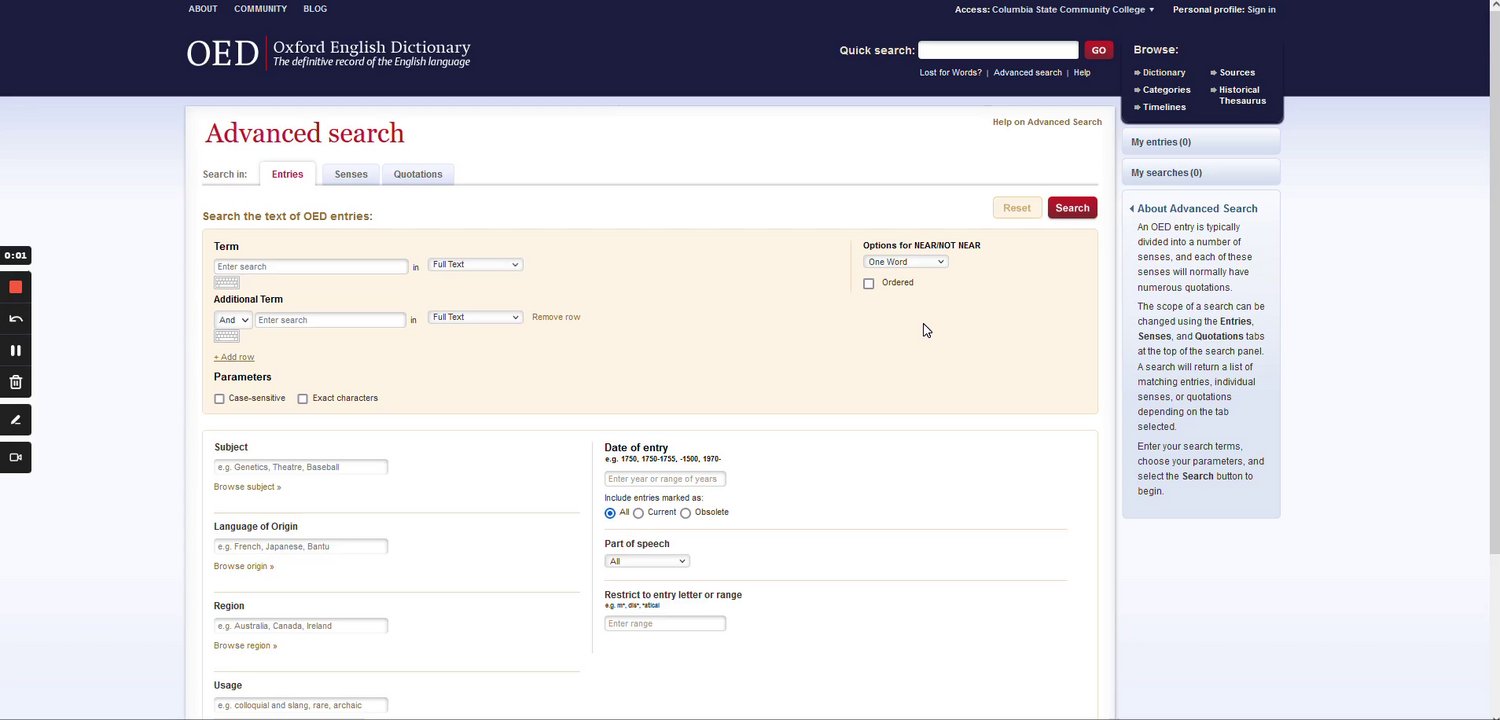Browse the Dictionary link

point(1164,73)
